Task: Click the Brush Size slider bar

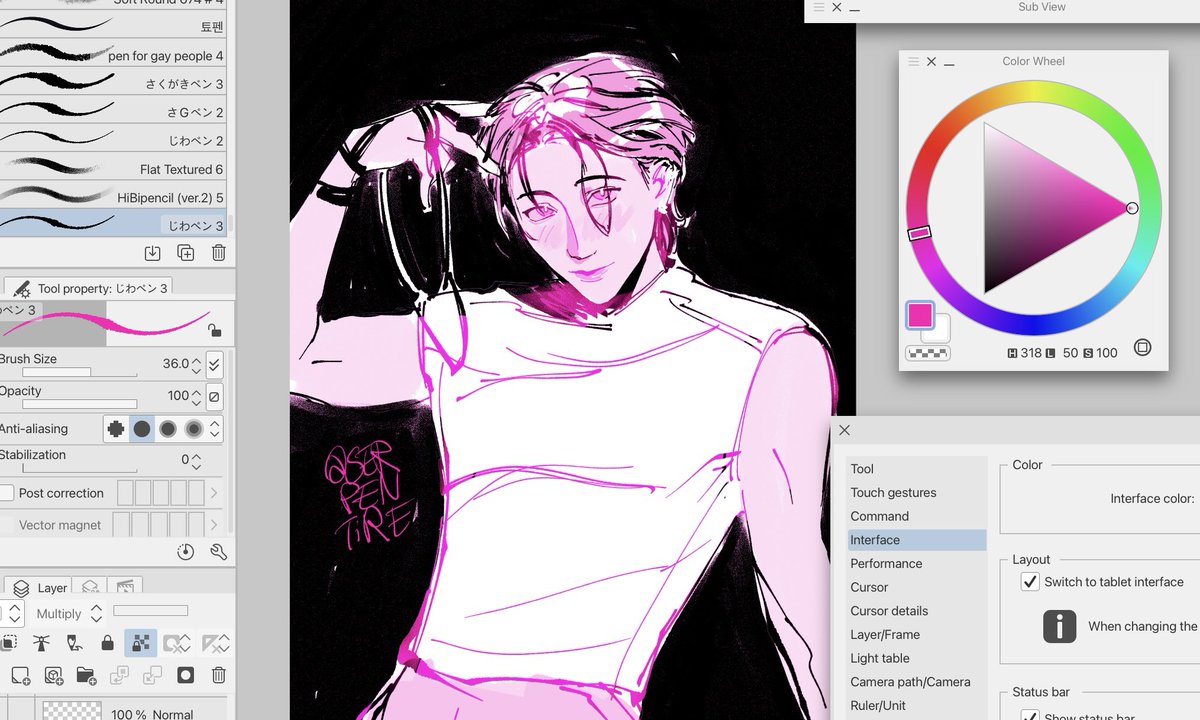Action: pyautogui.click(x=79, y=373)
